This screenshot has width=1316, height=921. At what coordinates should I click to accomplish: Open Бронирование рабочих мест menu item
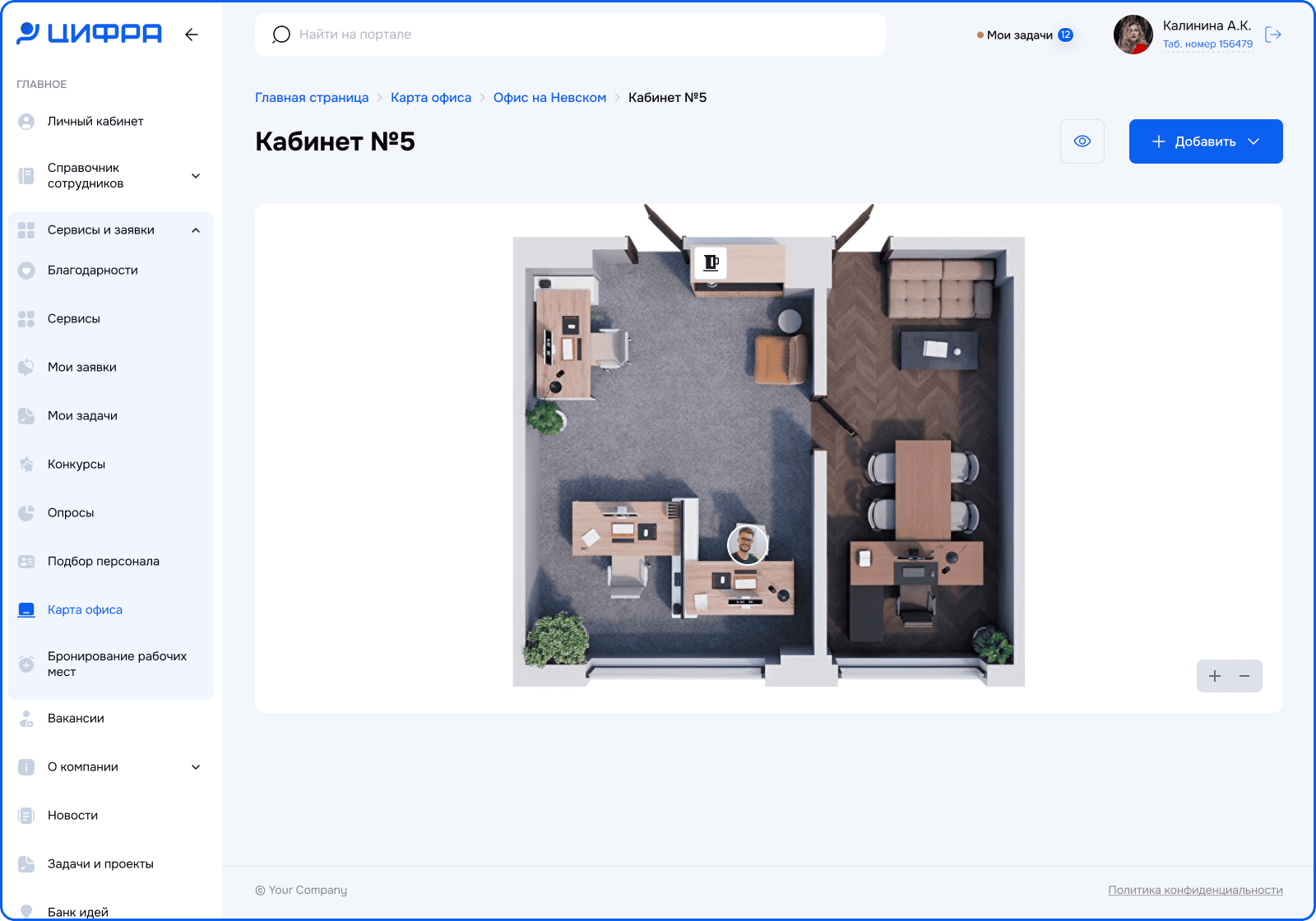point(117,664)
